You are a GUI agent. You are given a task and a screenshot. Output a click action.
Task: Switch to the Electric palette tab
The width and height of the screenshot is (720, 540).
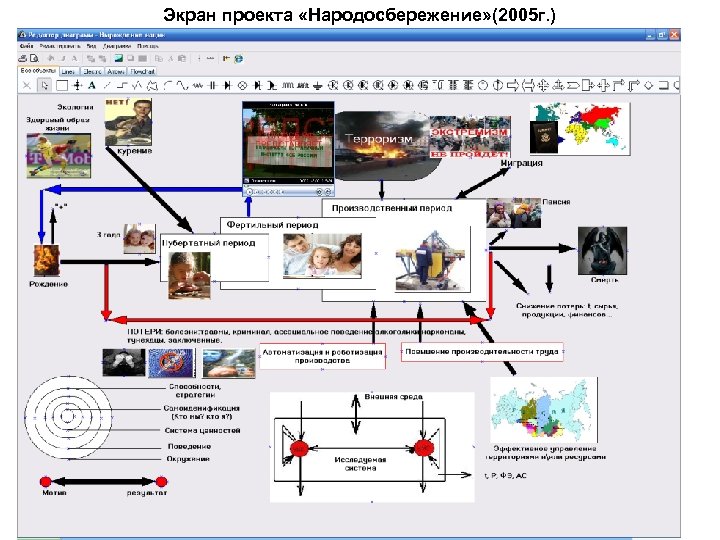pyautogui.click(x=92, y=72)
